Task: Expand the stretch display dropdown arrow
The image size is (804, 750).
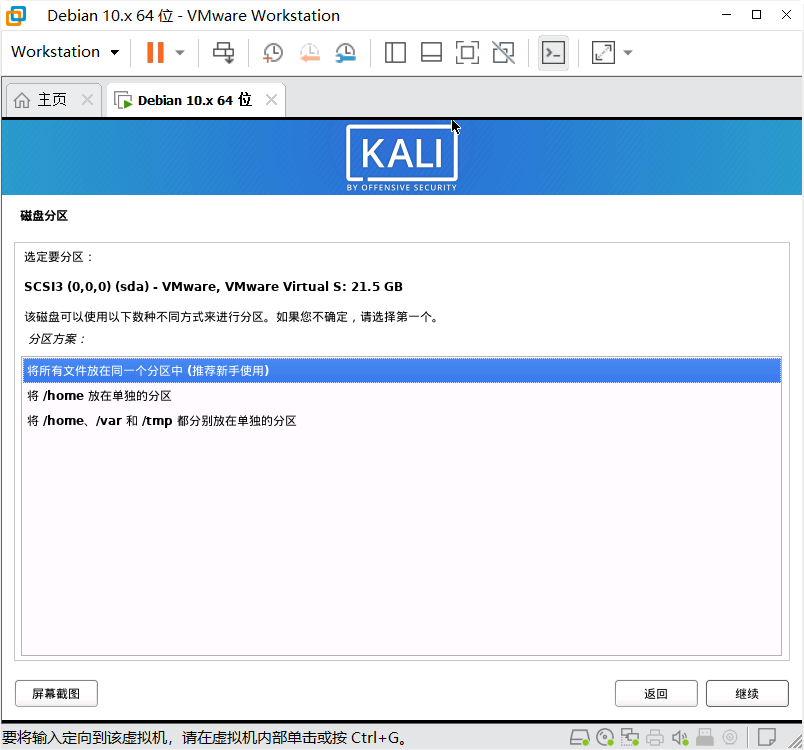Action: [628, 52]
